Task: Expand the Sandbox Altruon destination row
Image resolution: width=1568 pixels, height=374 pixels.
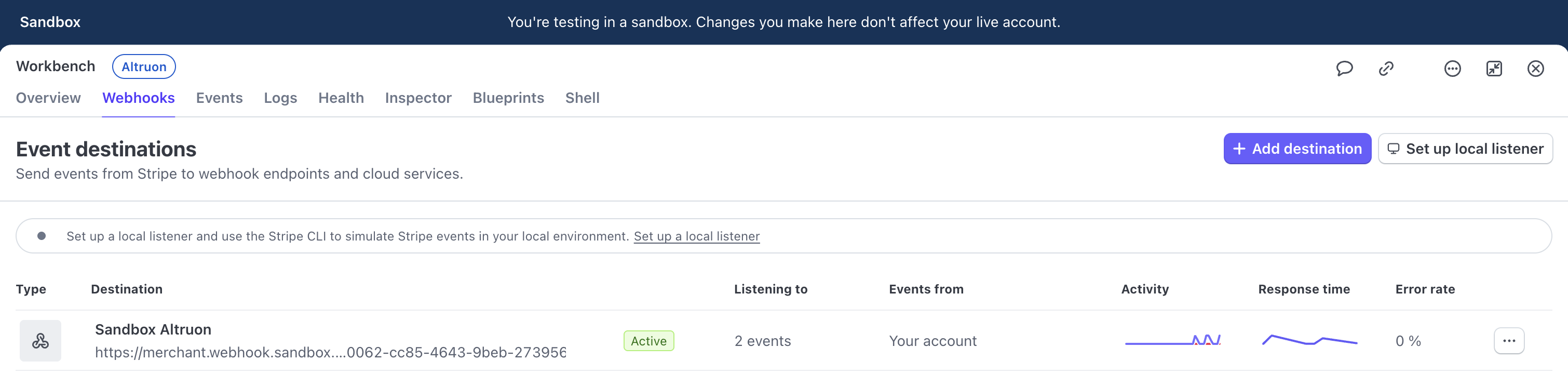Action: [x=153, y=329]
